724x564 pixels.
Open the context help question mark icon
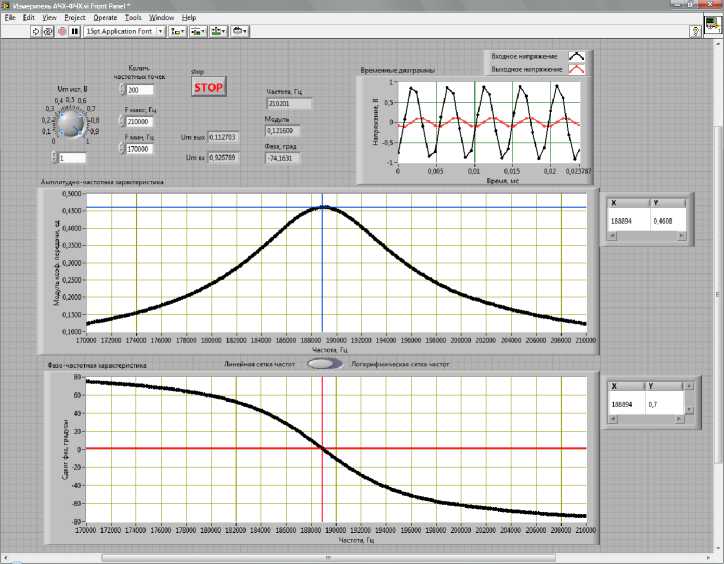pos(694,32)
